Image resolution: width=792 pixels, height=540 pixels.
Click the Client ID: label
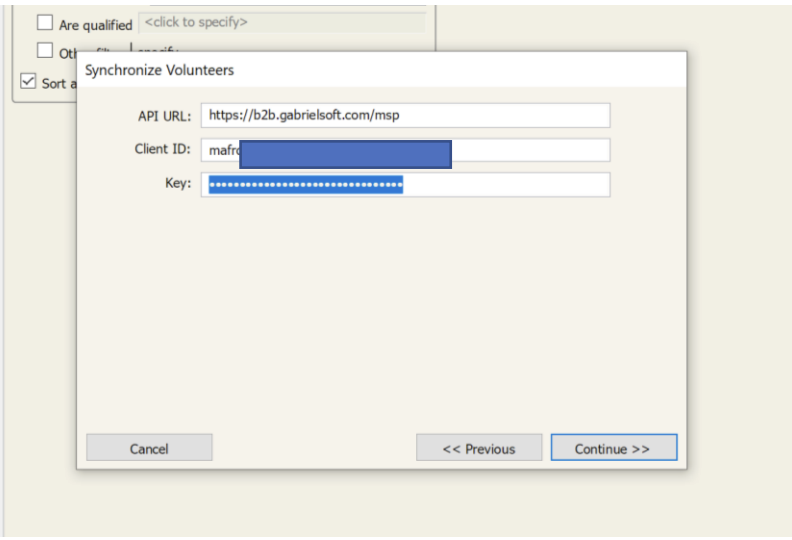pos(162,149)
